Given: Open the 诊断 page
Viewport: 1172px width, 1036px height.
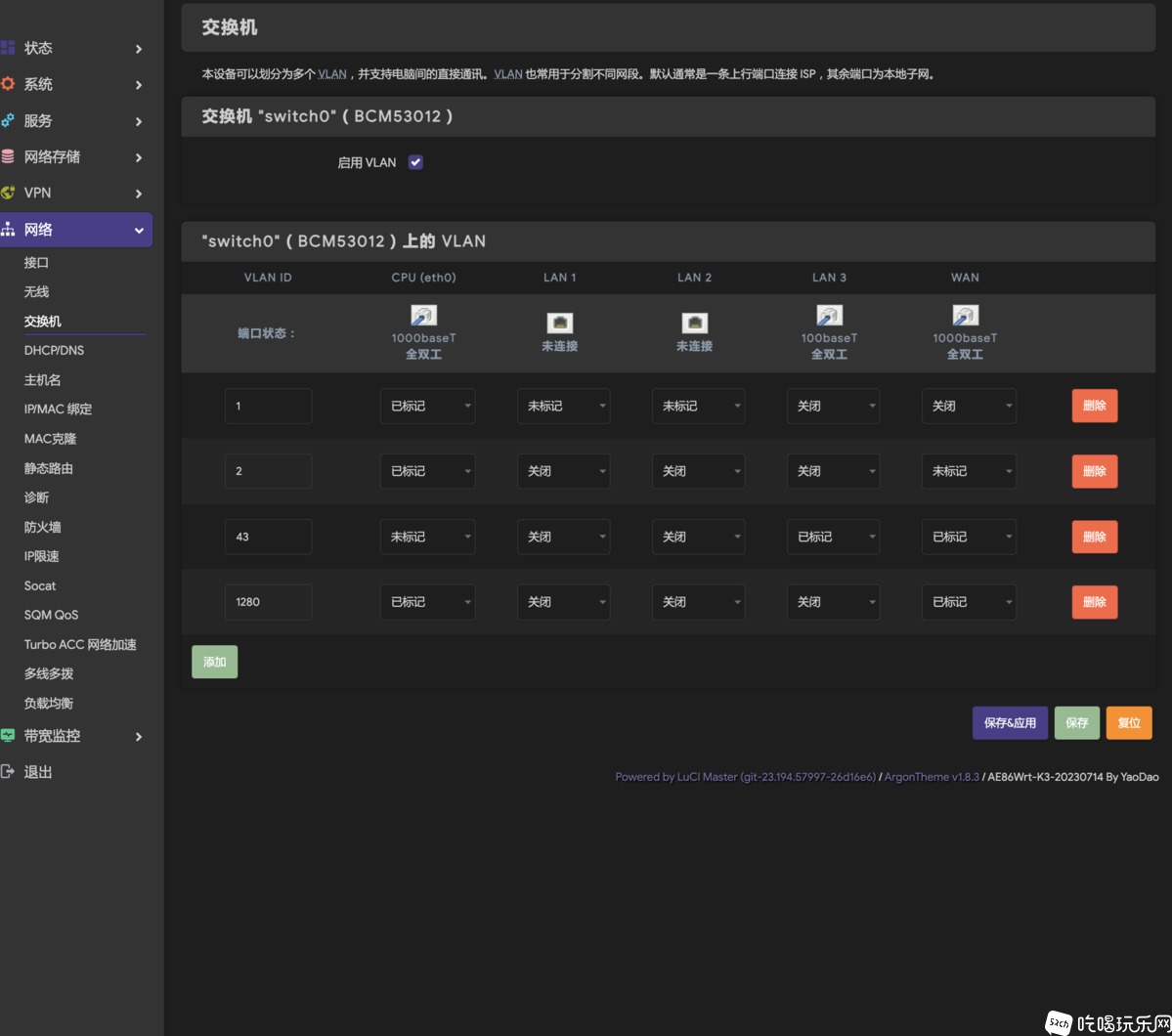Looking at the screenshot, I should pyautogui.click(x=36, y=497).
